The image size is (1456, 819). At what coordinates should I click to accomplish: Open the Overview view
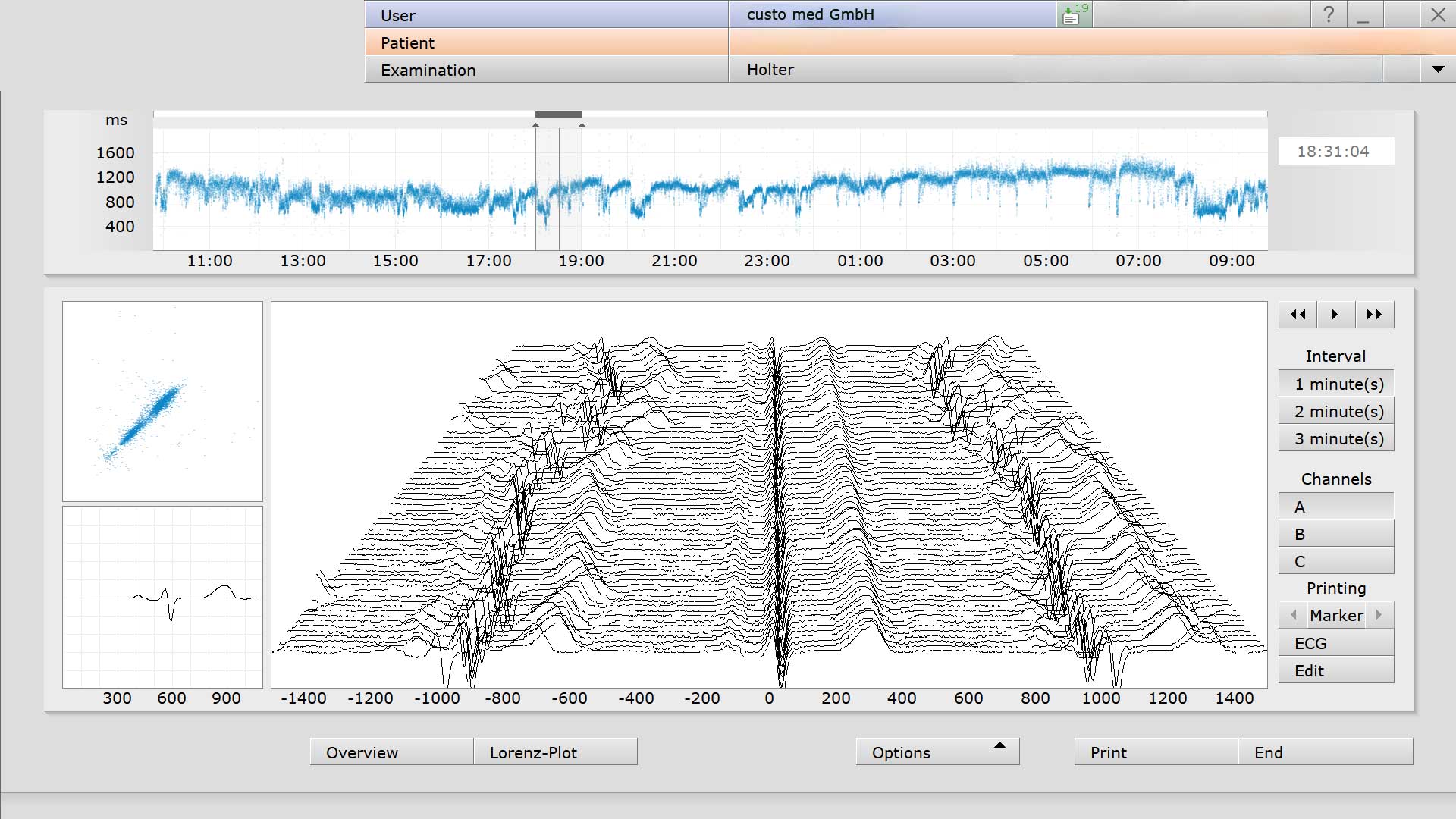pyautogui.click(x=392, y=752)
